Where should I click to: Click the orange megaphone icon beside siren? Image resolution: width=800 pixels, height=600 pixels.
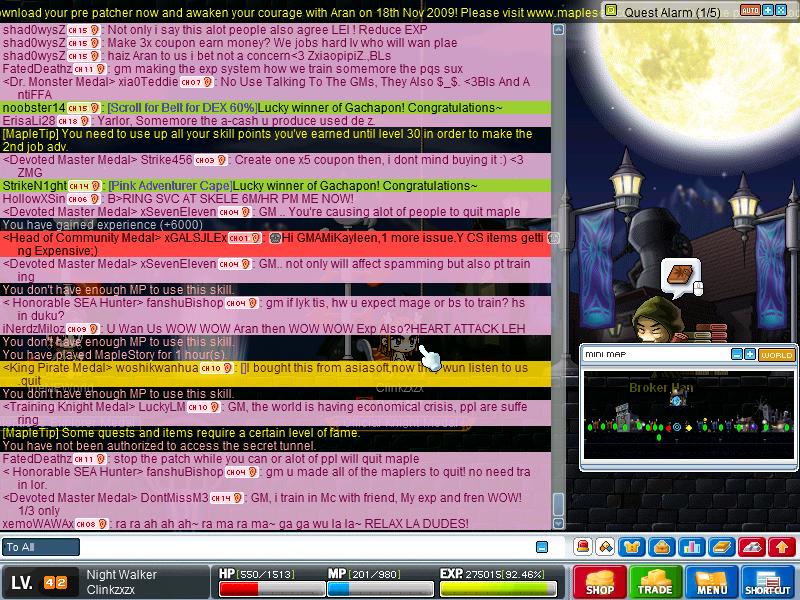pos(605,547)
